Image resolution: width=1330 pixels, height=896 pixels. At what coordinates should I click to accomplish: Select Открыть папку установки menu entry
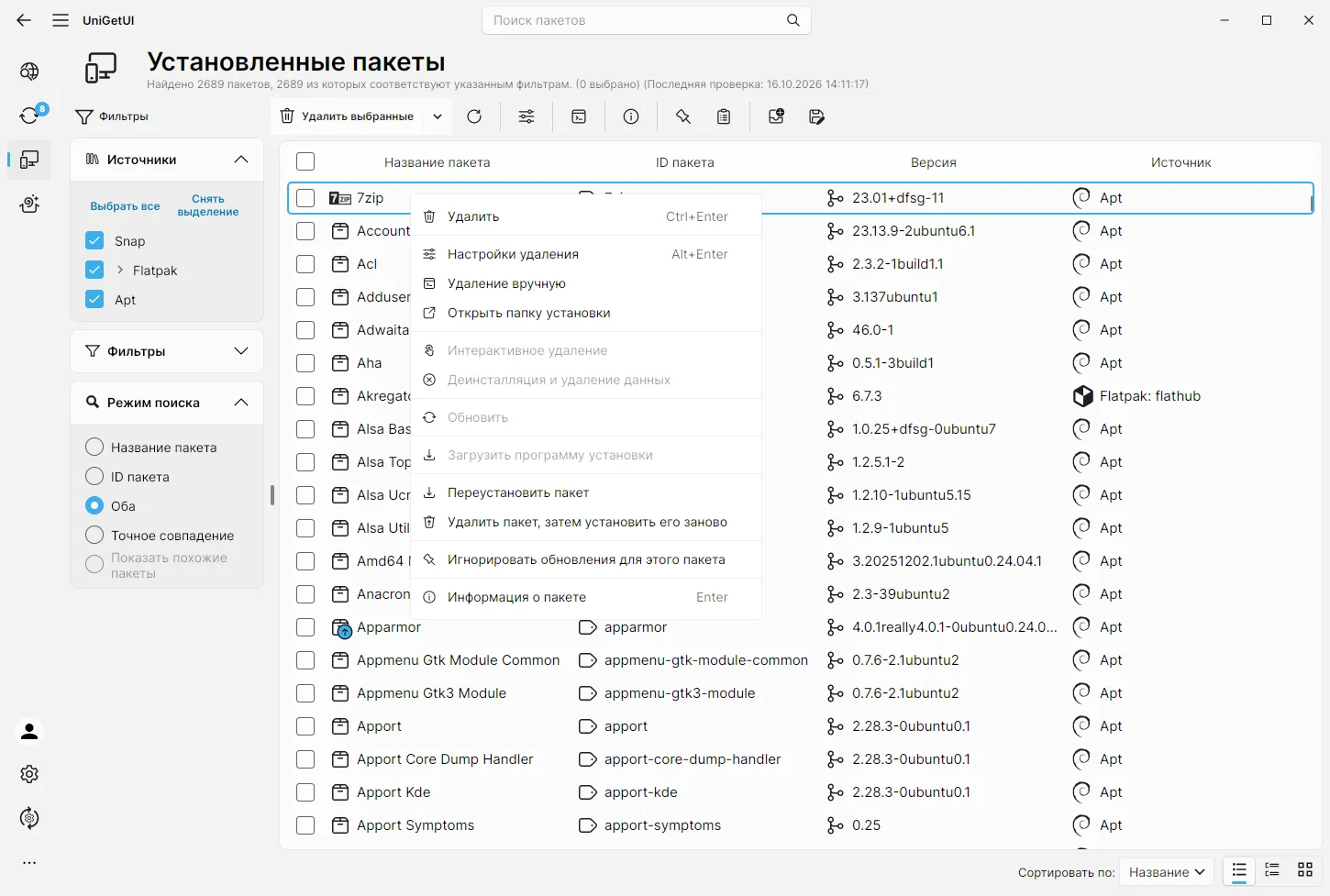pyautogui.click(x=586, y=313)
